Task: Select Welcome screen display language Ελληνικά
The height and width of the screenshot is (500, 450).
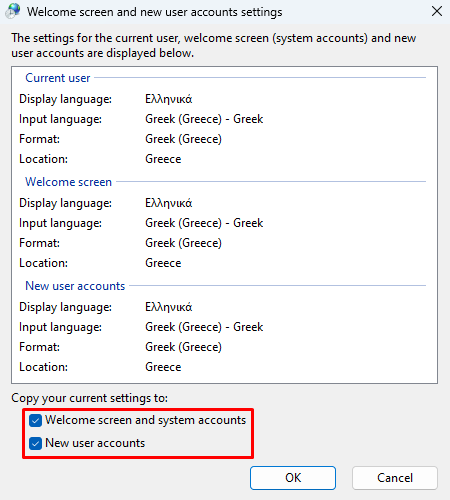Action: tap(169, 203)
